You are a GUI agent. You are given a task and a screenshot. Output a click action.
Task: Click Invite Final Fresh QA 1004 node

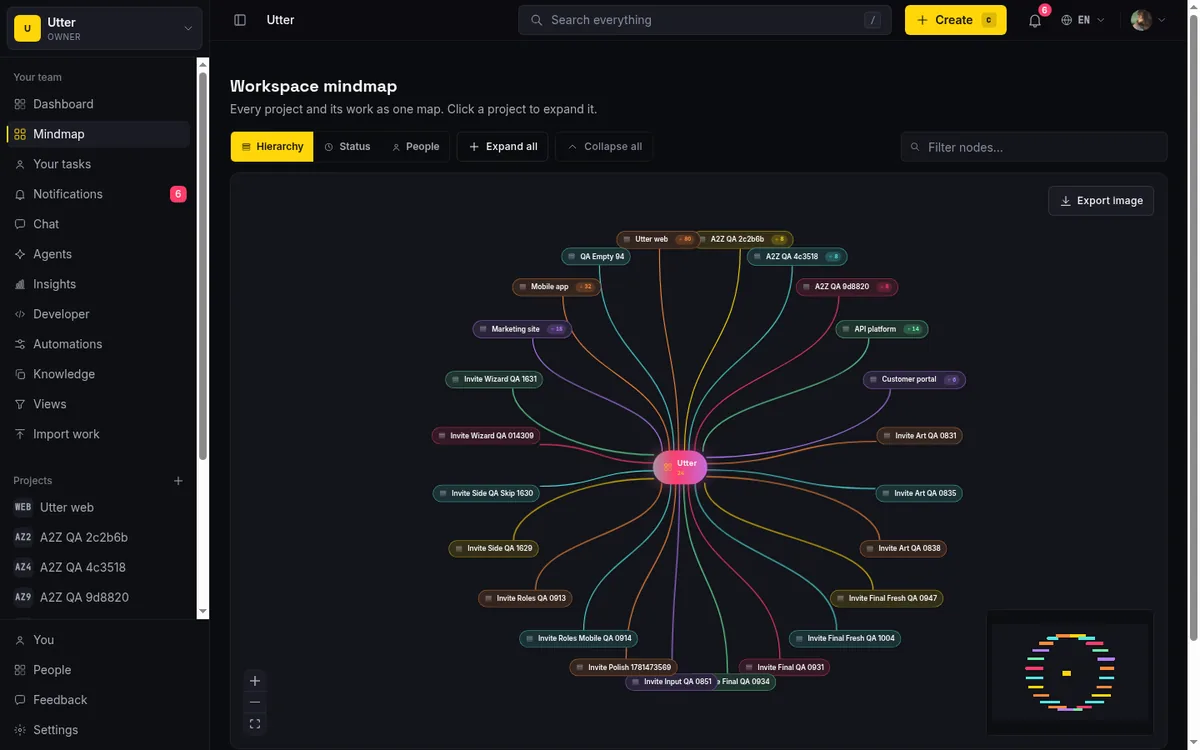(x=845, y=639)
